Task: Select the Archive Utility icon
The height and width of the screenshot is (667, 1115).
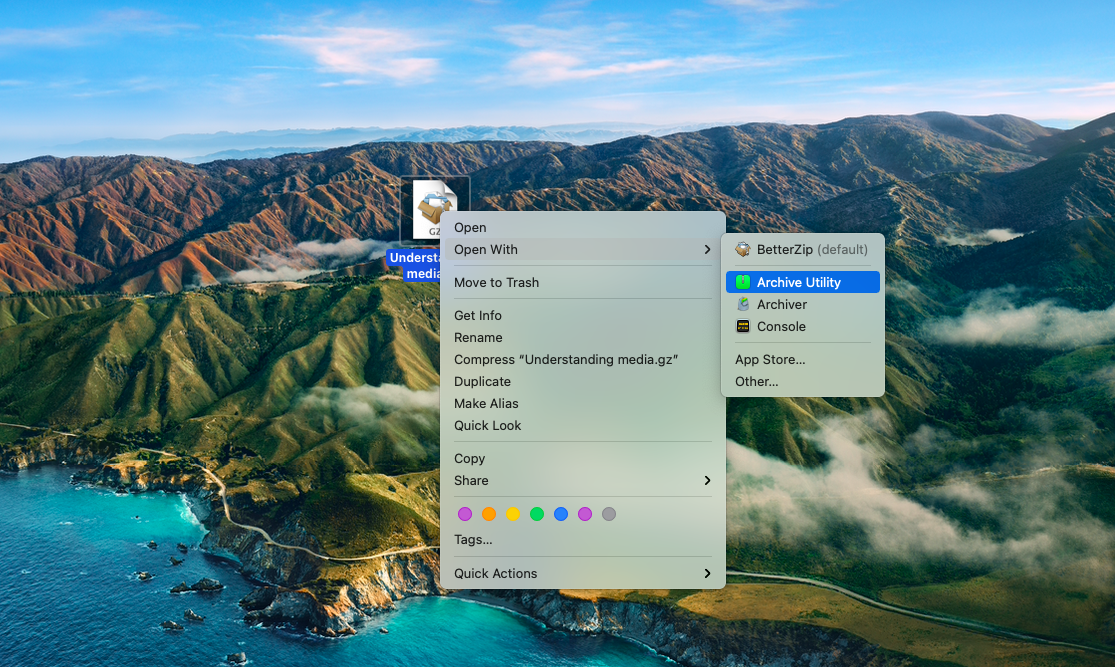Action: tap(744, 282)
